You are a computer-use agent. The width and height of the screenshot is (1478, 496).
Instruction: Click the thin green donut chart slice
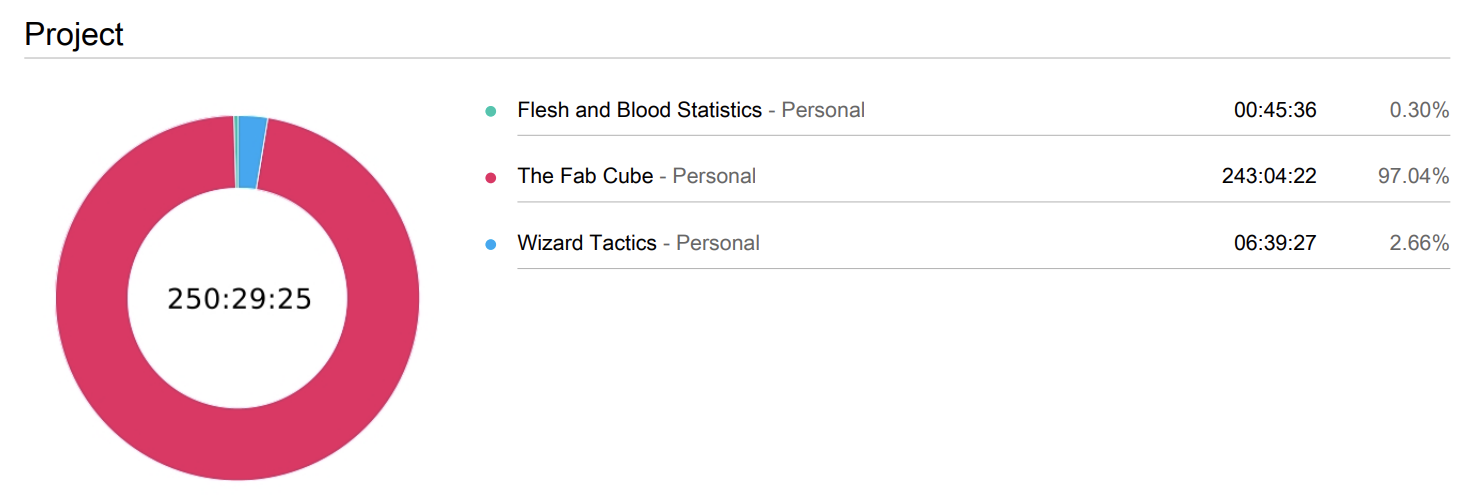tap(235, 152)
